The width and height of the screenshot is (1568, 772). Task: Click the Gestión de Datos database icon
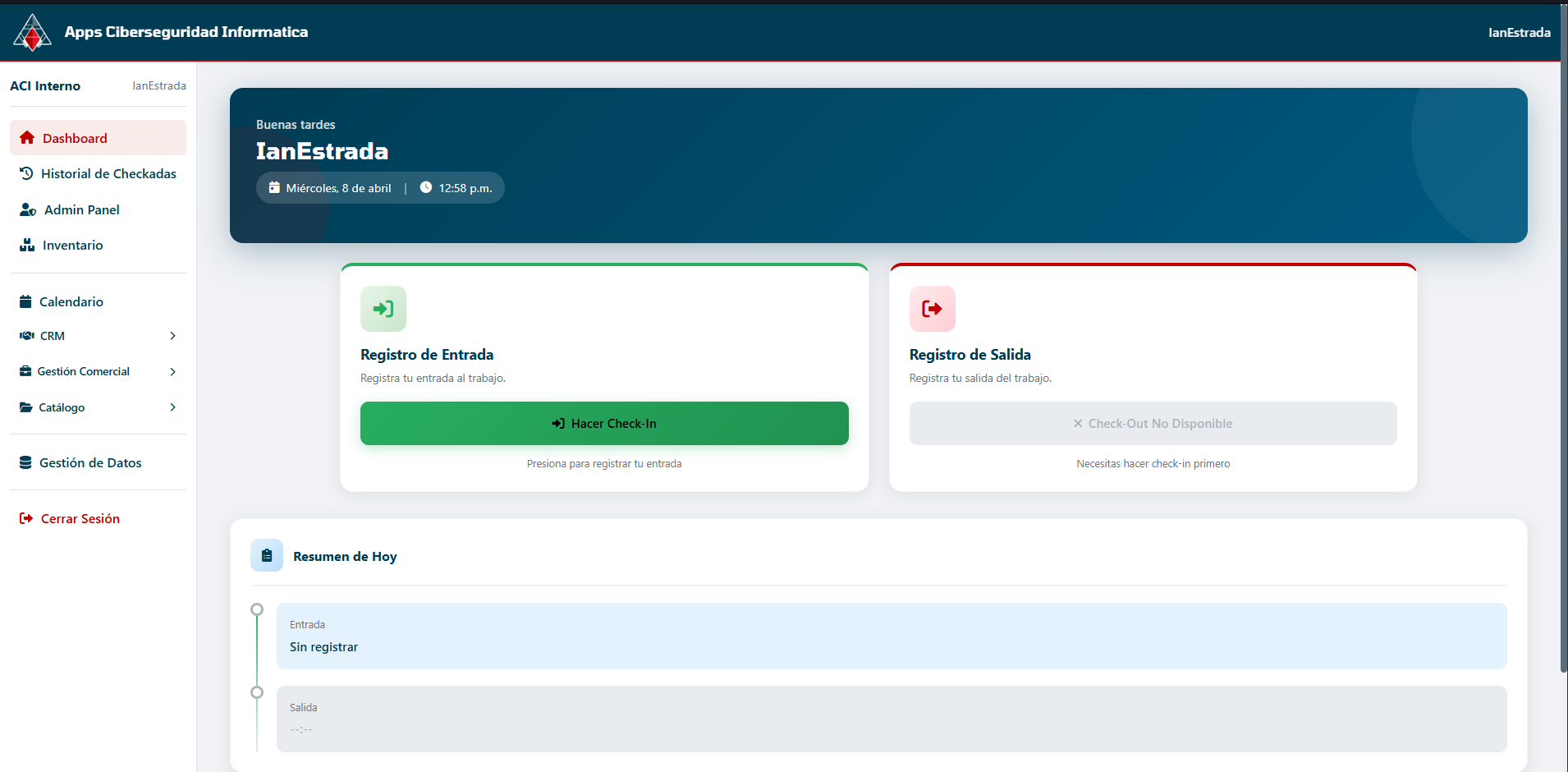(25, 462)
